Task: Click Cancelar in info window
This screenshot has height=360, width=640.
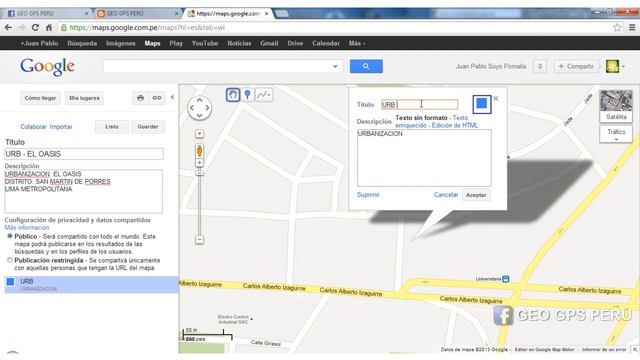Action: coord(446,195)
